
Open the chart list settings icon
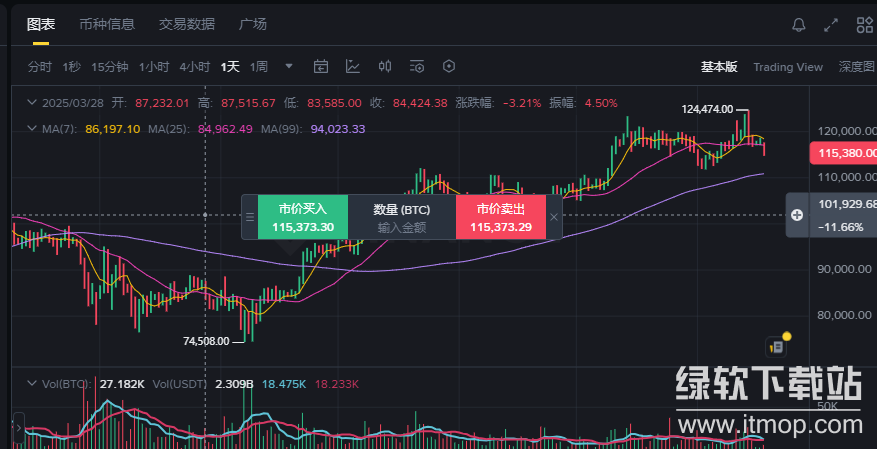pos(417,67)
